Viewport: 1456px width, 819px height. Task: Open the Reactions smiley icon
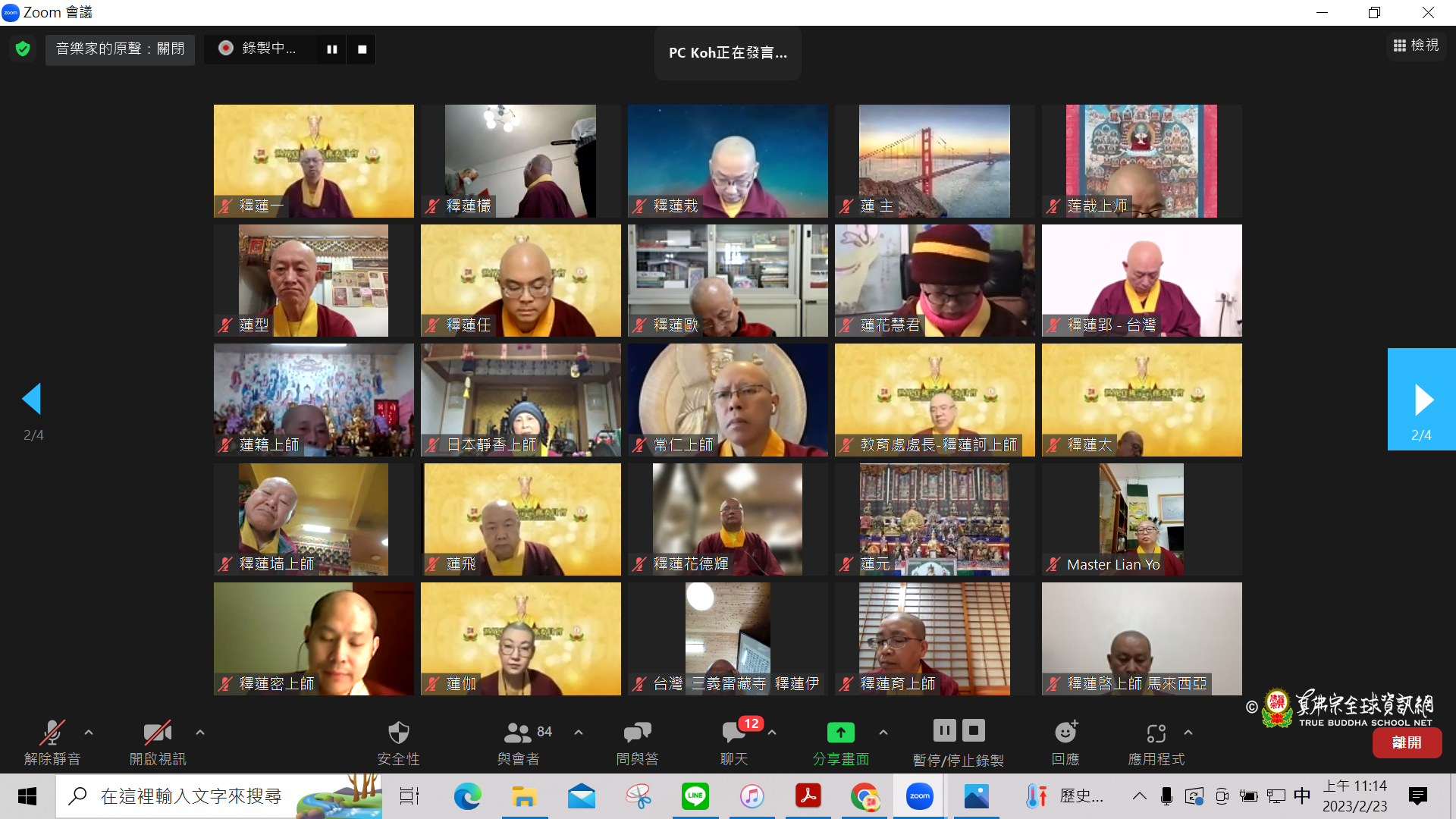click(1065, 733)
